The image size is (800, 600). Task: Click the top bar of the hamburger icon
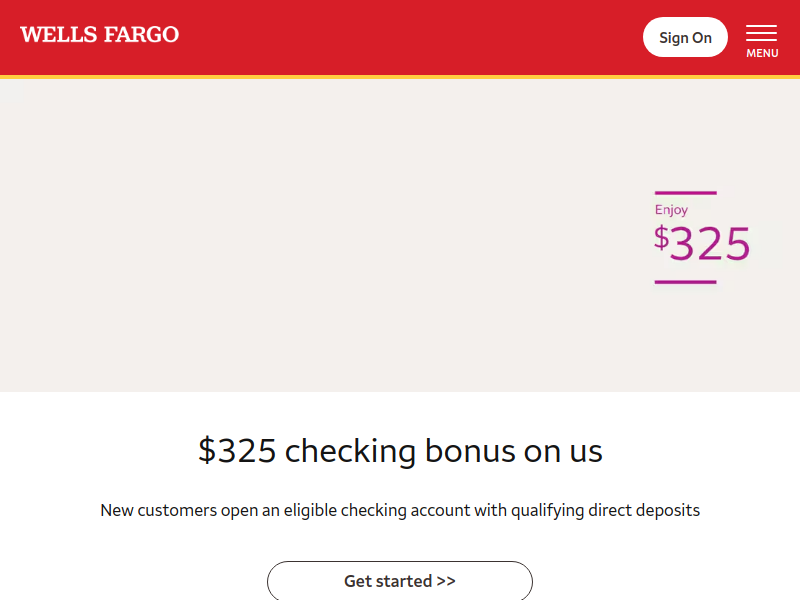click(x=761, y=26)
